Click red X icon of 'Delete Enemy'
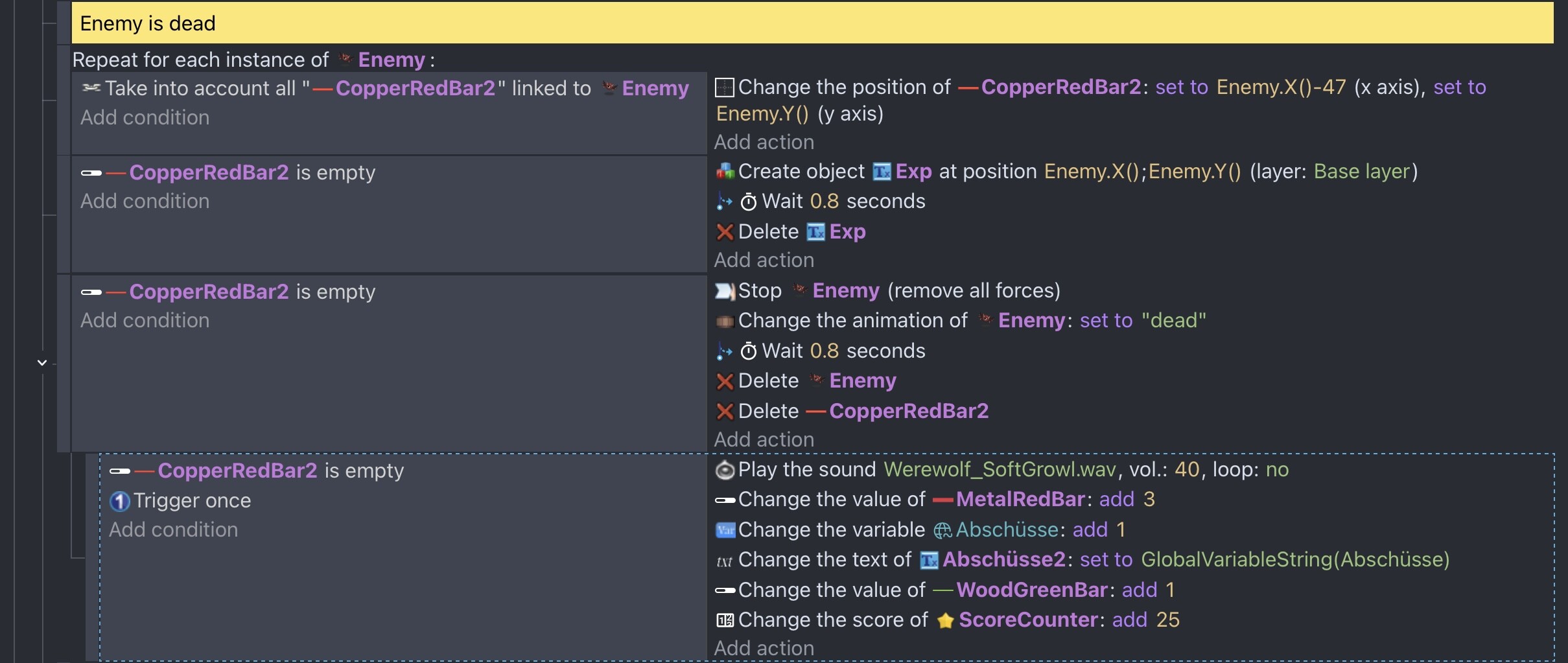 point(725,381)
